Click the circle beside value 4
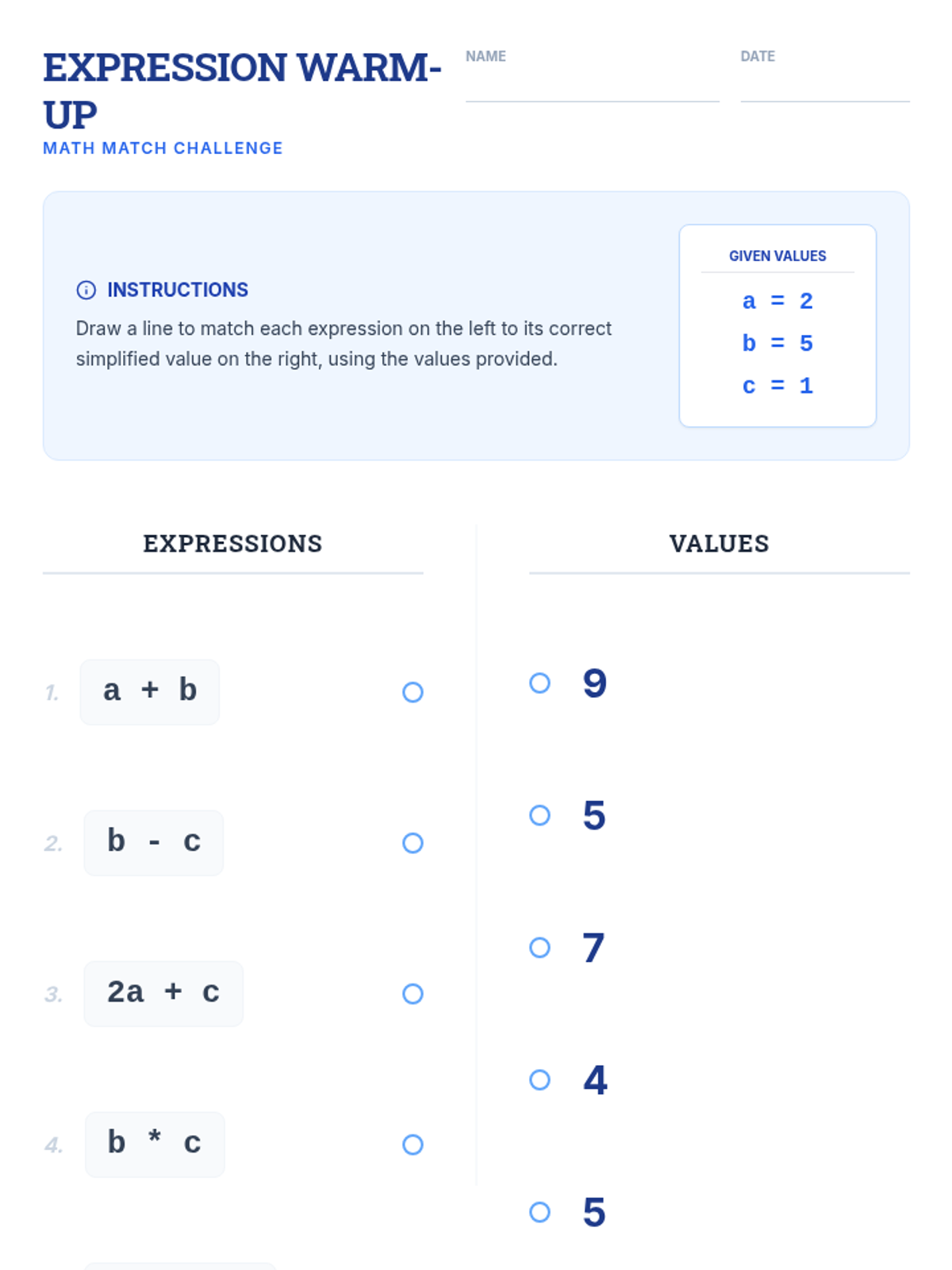The image size is (952, 1270). (539, 1079)
